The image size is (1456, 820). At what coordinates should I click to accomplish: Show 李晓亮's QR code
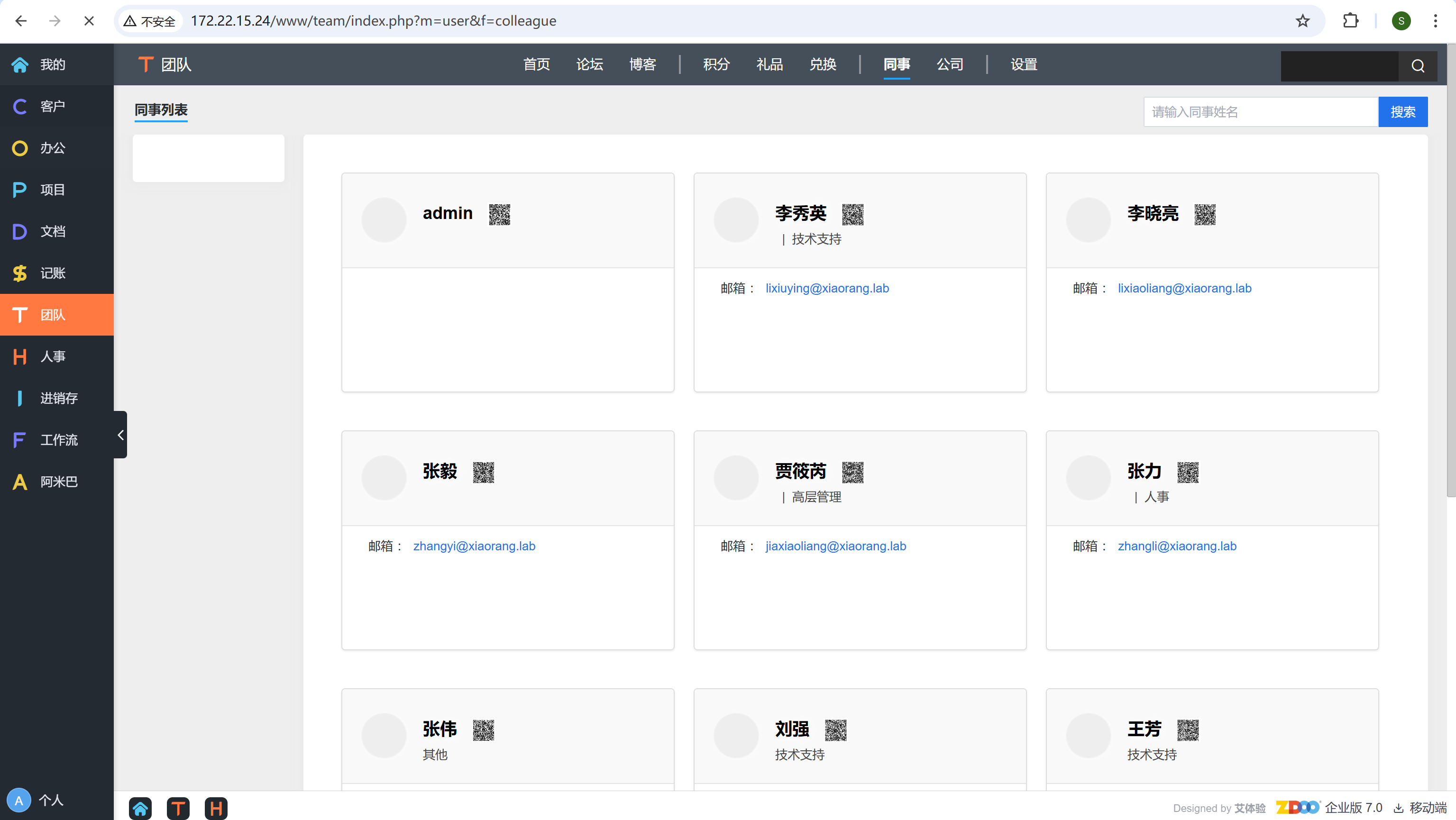(x=1204, y=214)
